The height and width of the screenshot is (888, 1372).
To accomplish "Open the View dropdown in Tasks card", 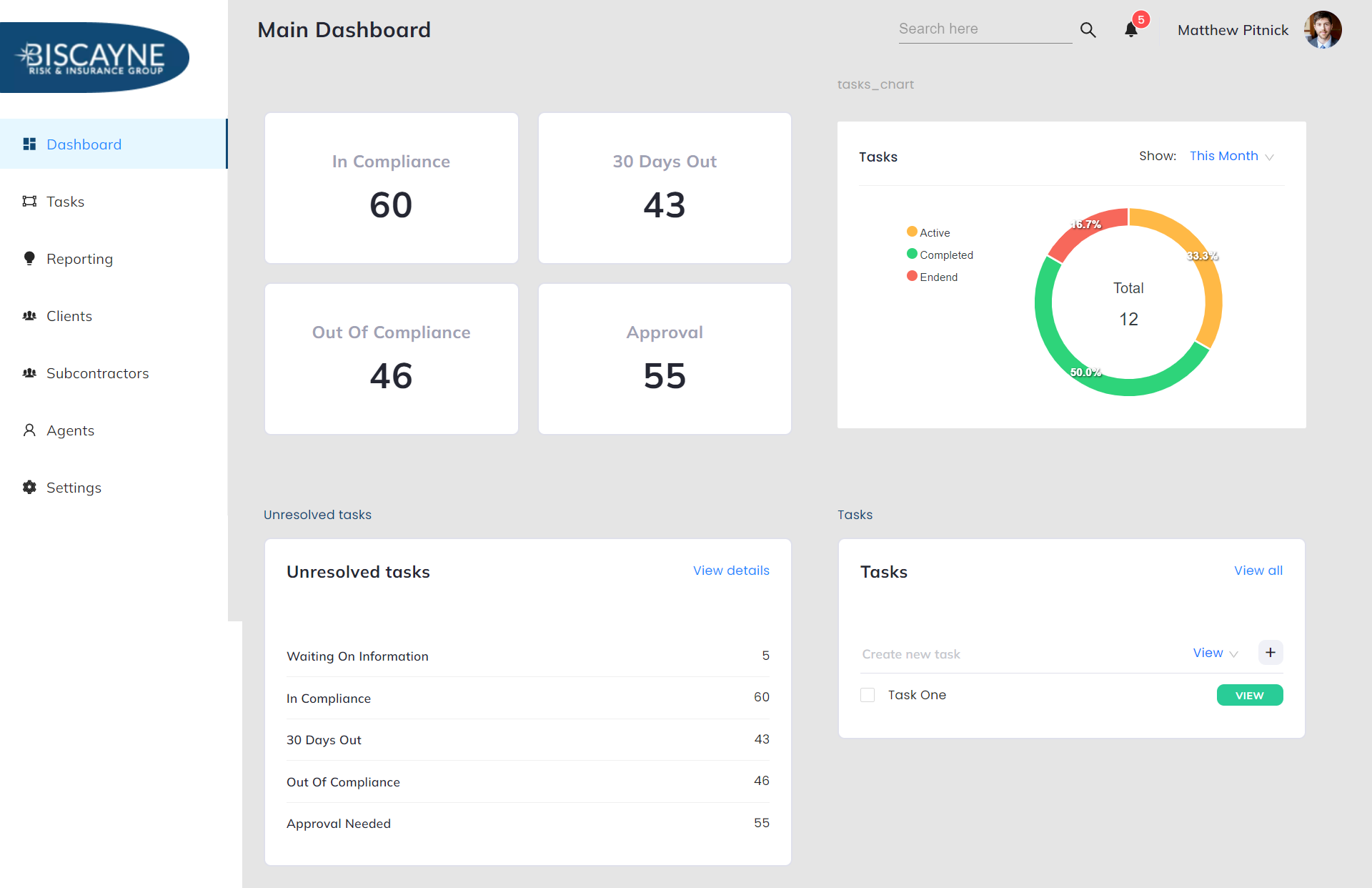I will click(x=1215, y=653).
